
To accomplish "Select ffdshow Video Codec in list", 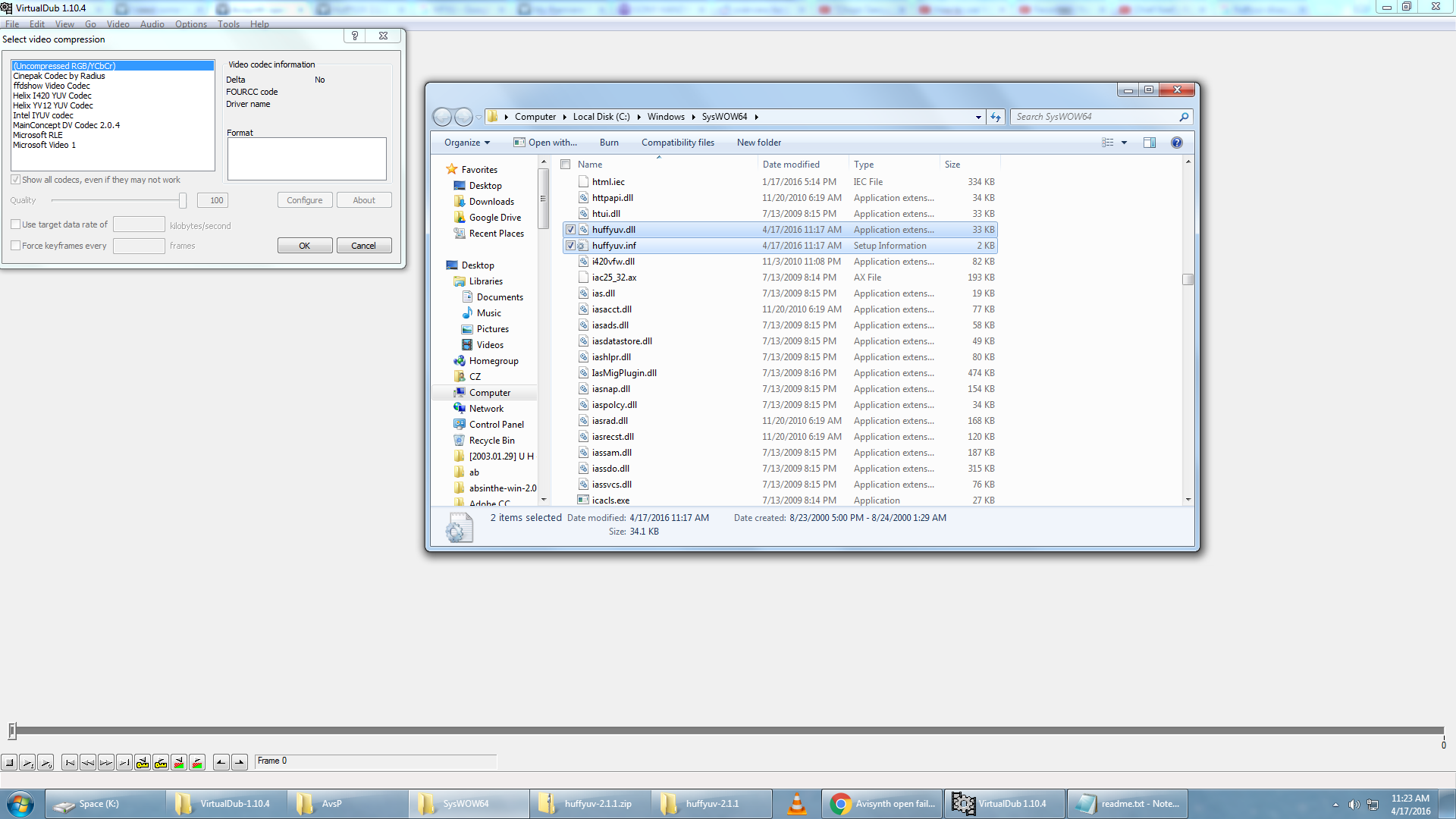I will click(52, 86).
